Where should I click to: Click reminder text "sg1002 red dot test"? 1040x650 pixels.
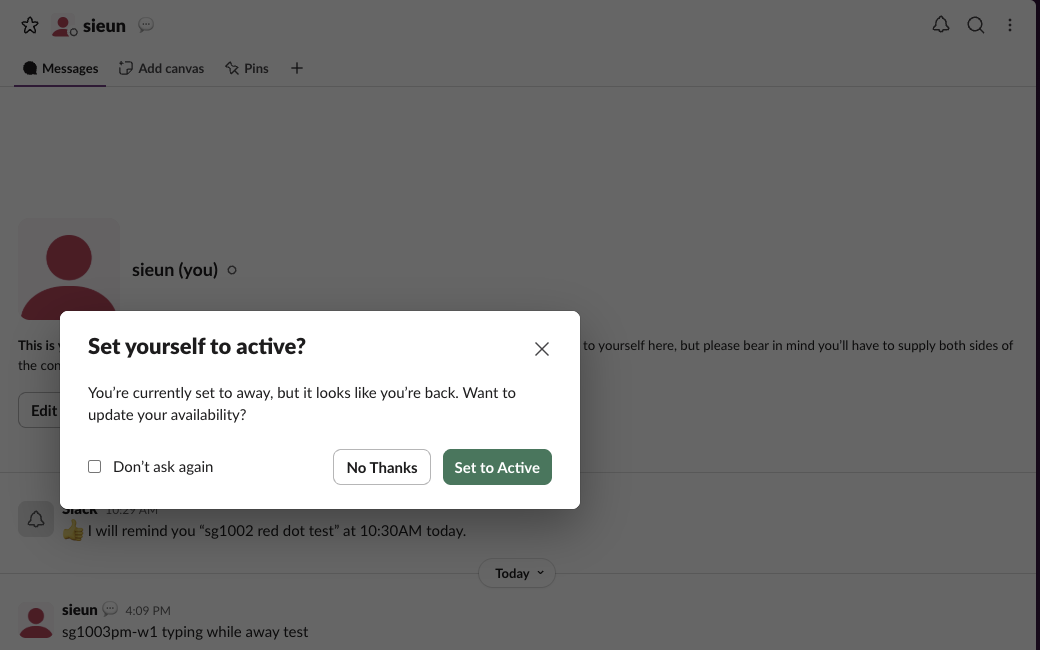point(269,531)
